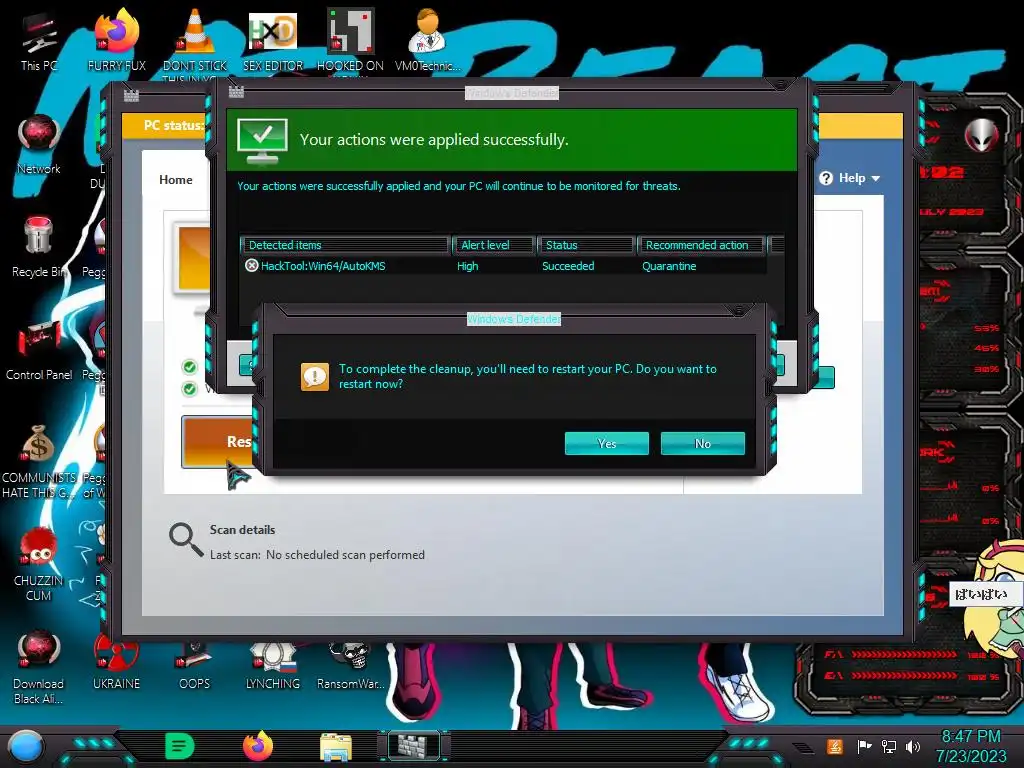Open the Control Panel desktop icon

click(39, 351)
